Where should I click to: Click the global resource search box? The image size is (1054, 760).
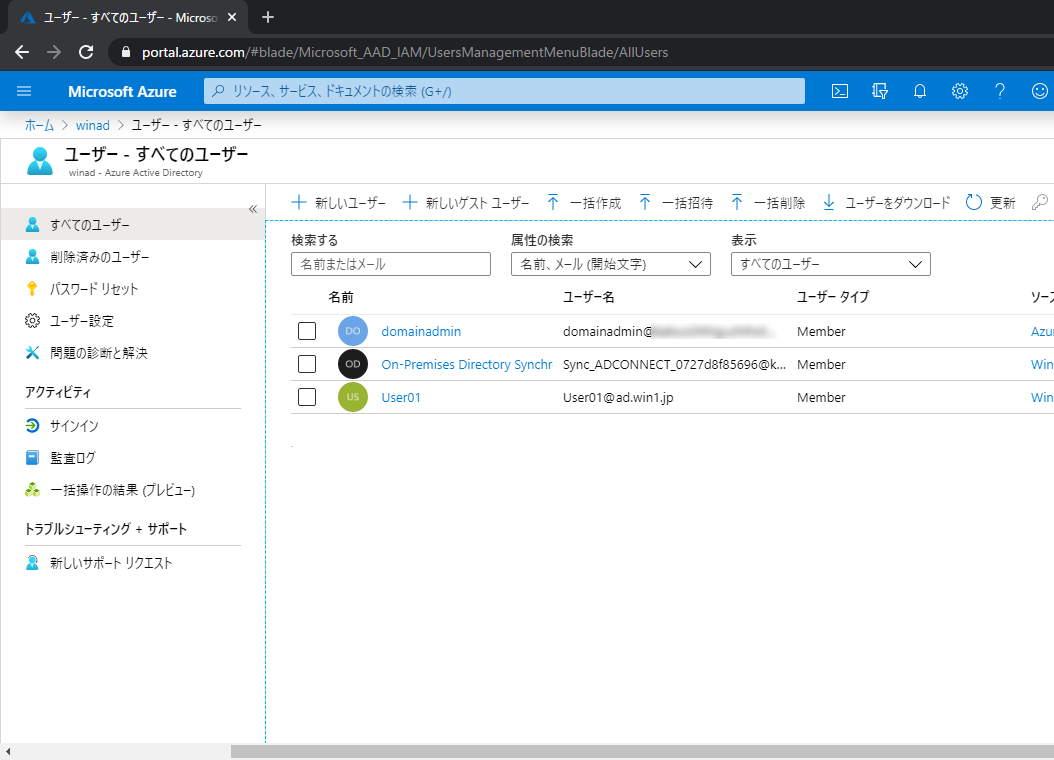tap(504, 91)
